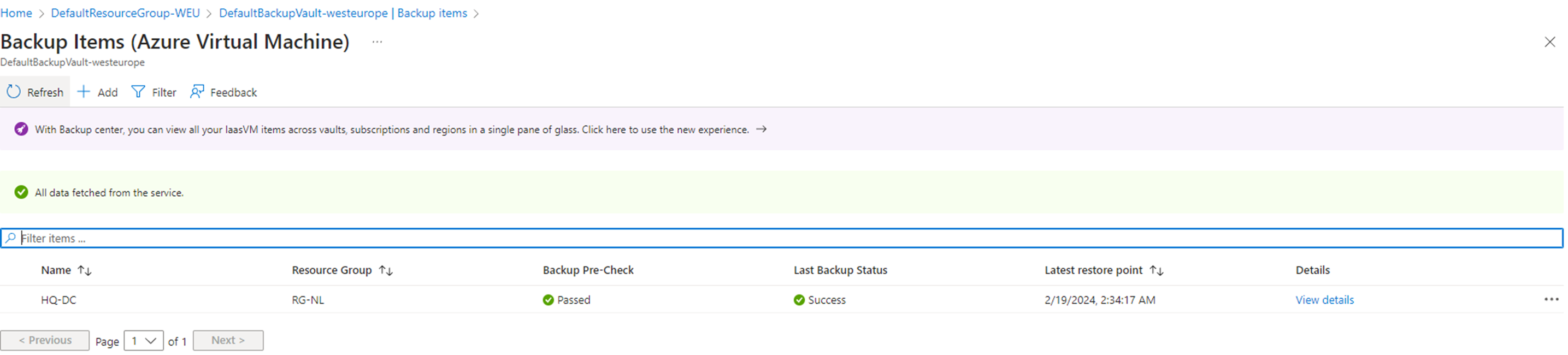Sort by Resource Group column

click(386, 270)
